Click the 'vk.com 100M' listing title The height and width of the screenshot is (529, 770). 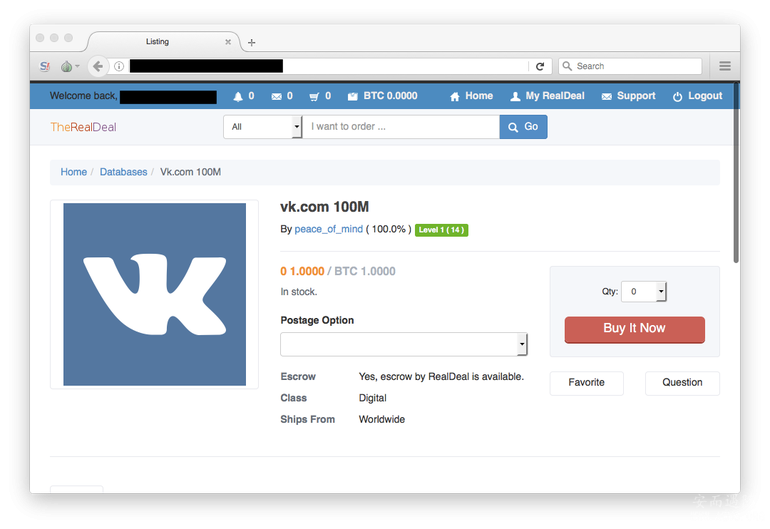[x=325, y=207]
